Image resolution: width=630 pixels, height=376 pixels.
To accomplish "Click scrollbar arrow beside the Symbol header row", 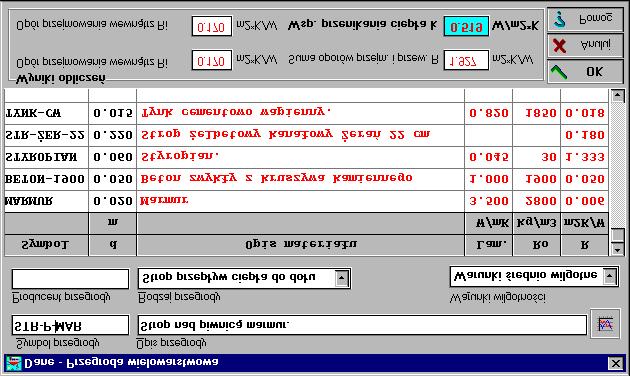I will tap(618, 249).
